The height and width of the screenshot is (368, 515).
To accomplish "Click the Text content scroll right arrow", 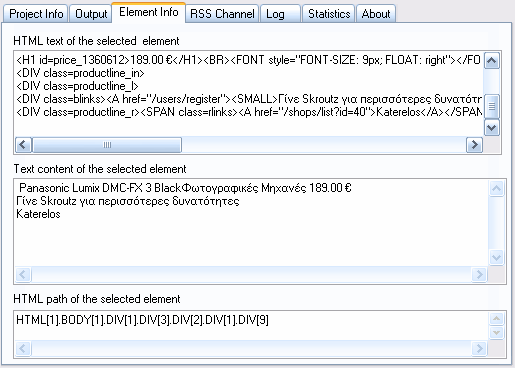I will click(x=479, y=275).
